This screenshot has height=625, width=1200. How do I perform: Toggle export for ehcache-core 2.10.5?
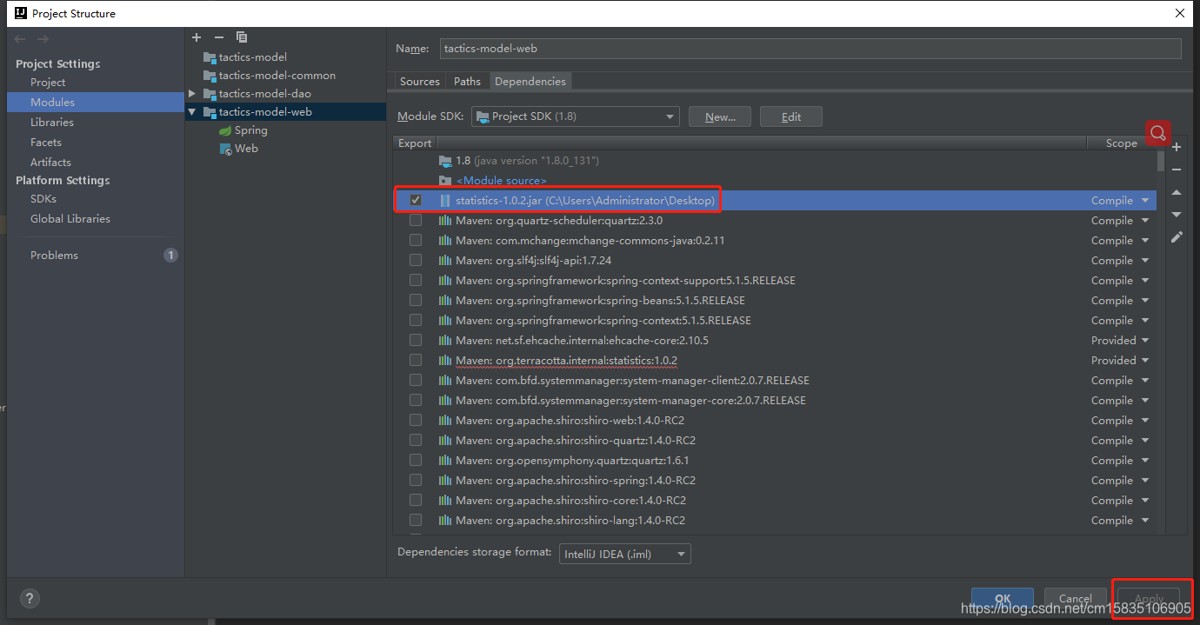(x=416, y=340)
